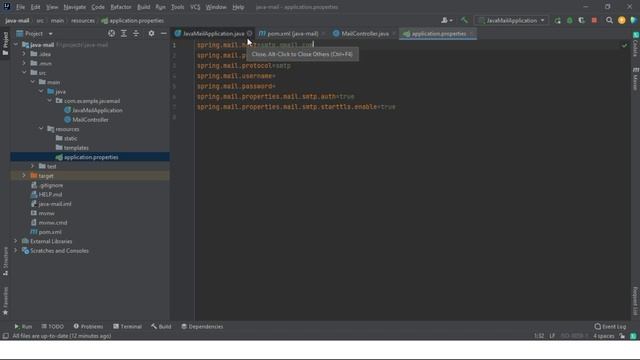The height and width of the screenshot is (360, 640).
Task: Open the File menu
Action: pos(20,7)
